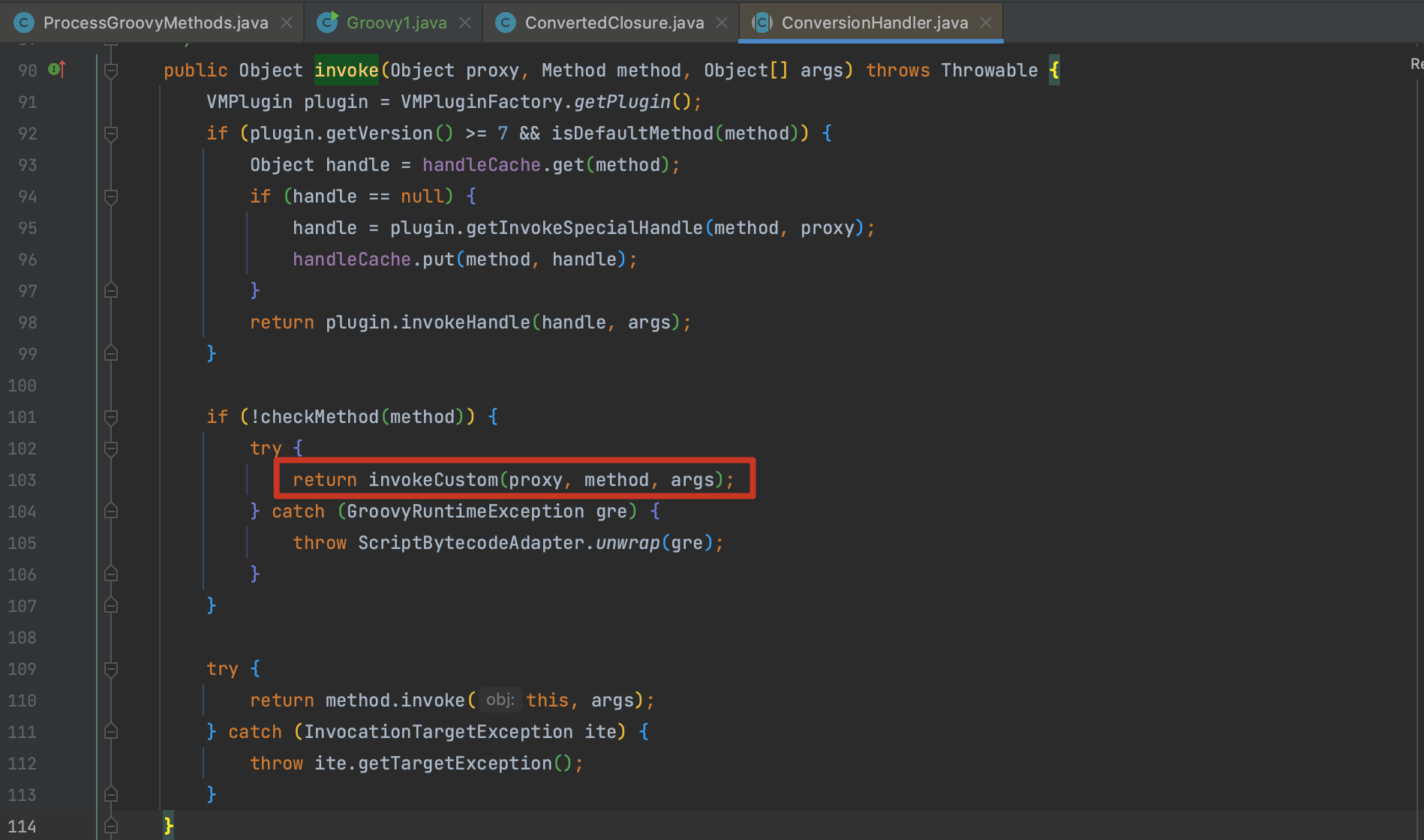Collapse fold end marker at line 99

pos(111,353)
